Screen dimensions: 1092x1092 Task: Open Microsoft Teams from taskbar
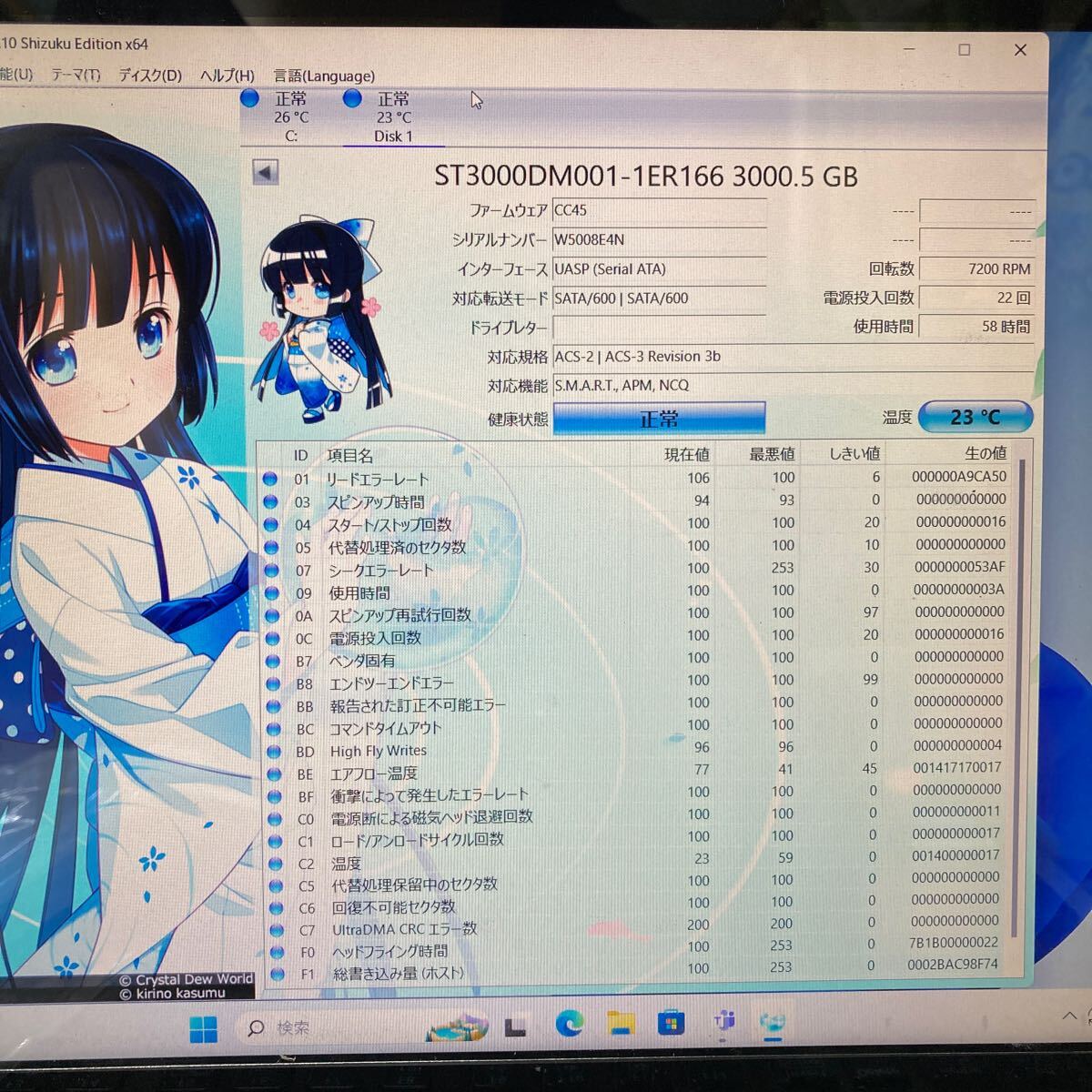pyautogui.click(x=724, y=1022)
